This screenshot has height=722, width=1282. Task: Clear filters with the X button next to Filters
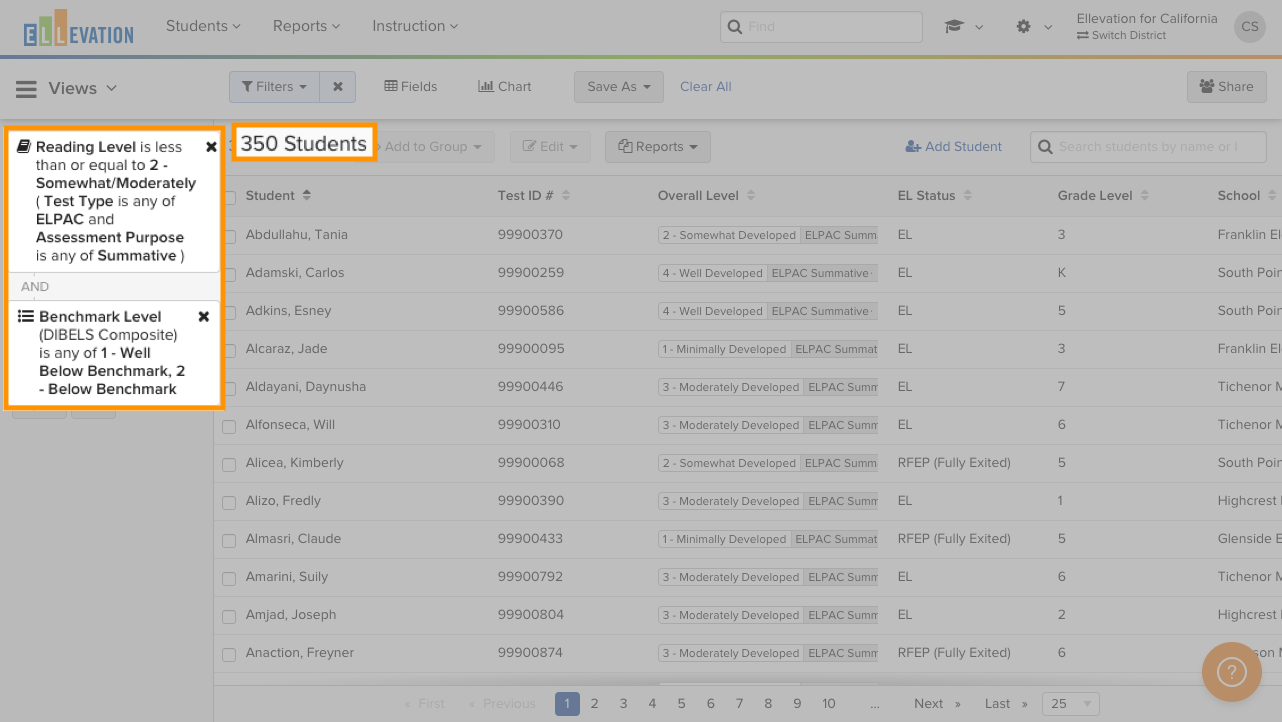(x=338, y=87)
